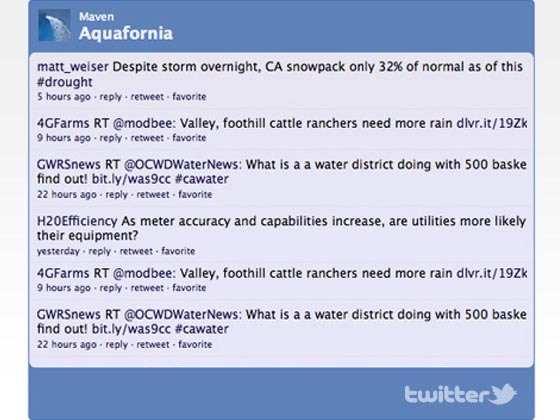Open the first 4GFarms username link

(x=63, y=123)
